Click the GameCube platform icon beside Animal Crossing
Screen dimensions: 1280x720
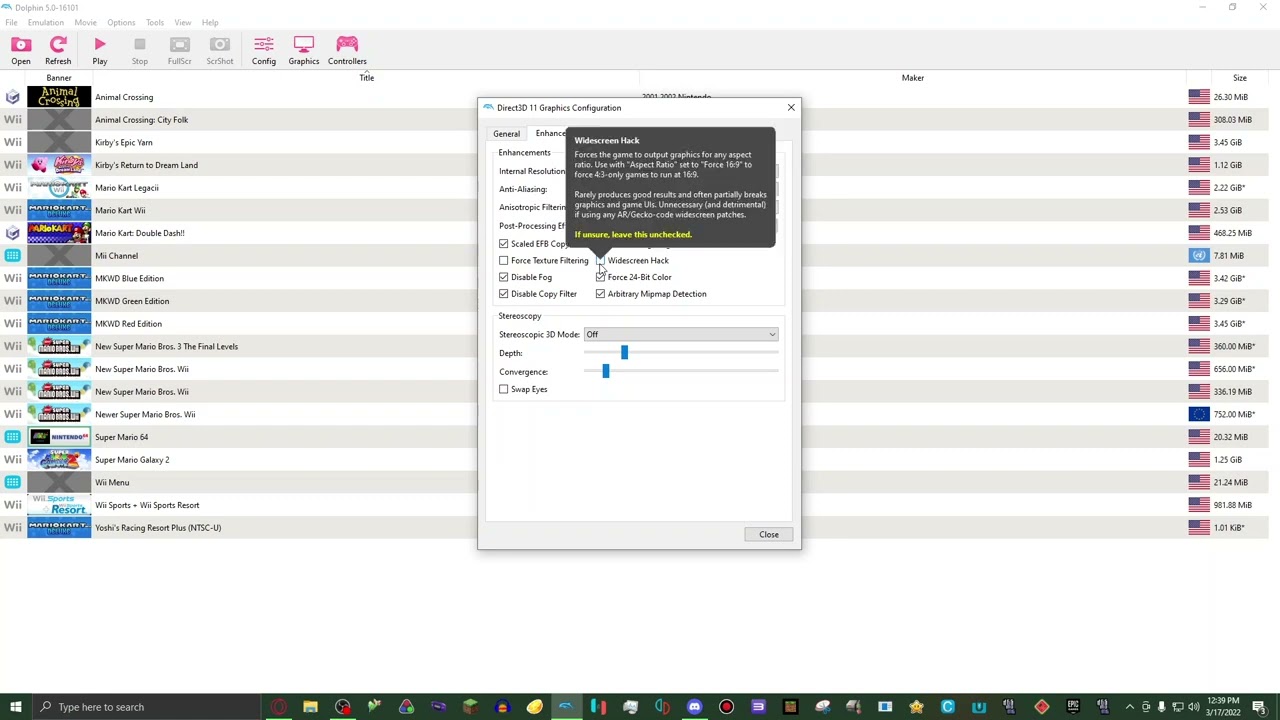click(x=12, y=97)
